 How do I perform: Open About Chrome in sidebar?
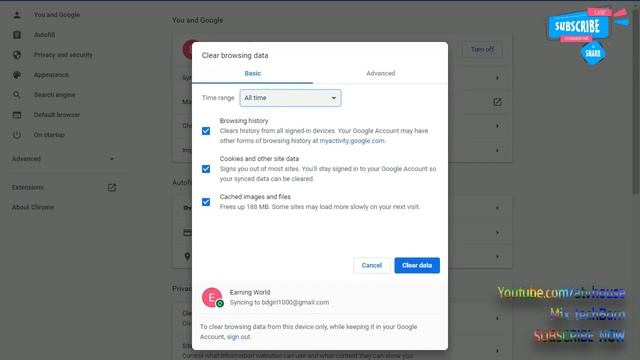[33, 207]
